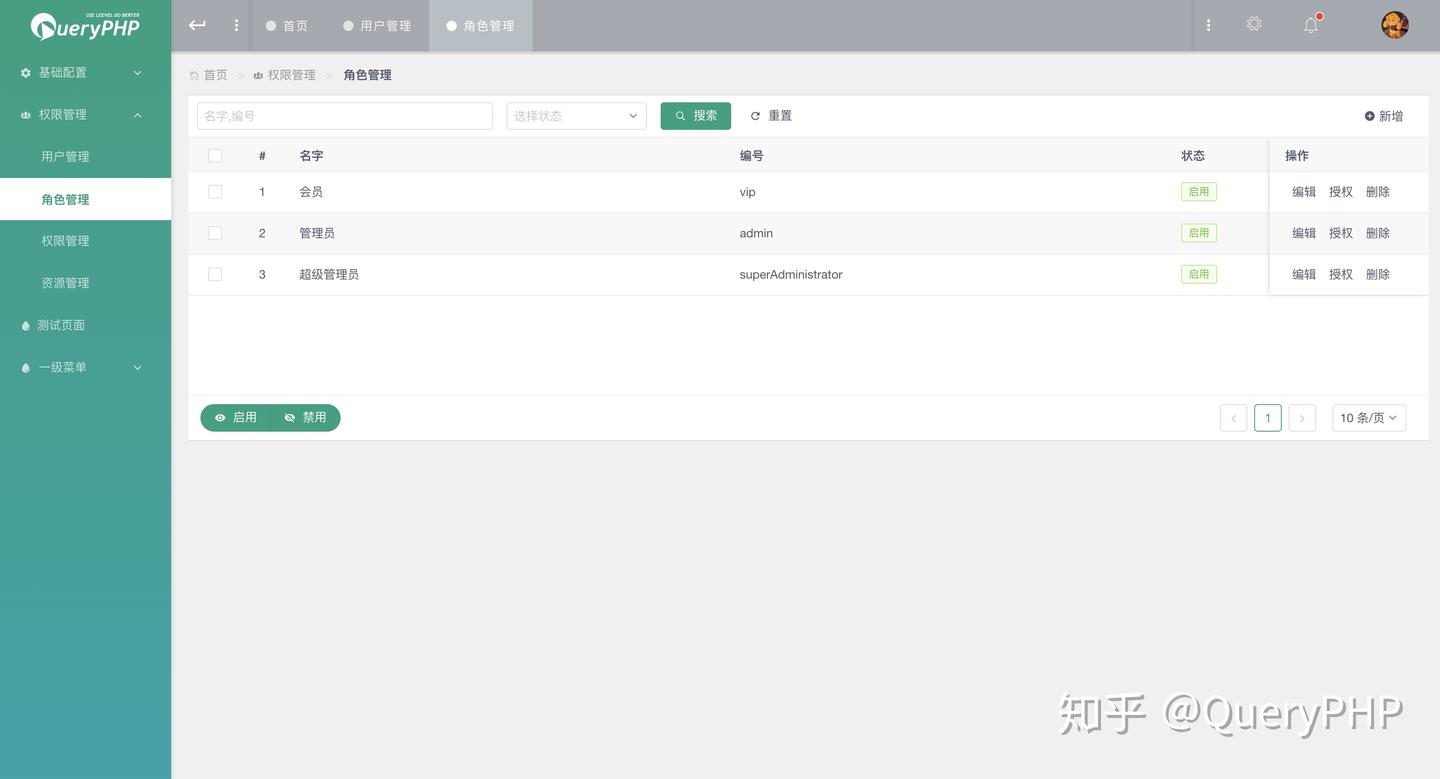1440x779 pixels.
Task: Click the reset refresh icon
Action: 755,116
